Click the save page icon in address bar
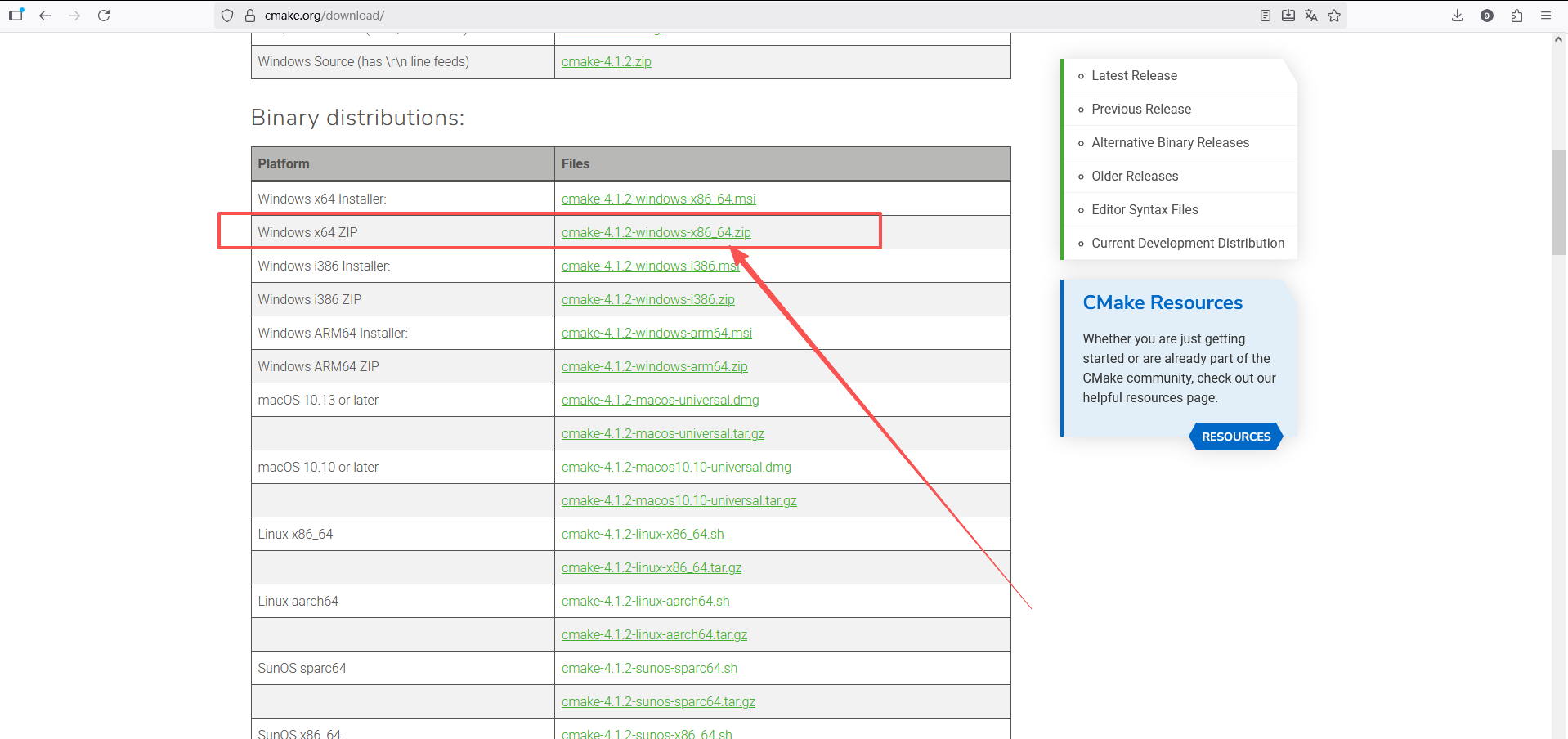The height and width of the screenshot is (739, 1568). (1288, 16)
